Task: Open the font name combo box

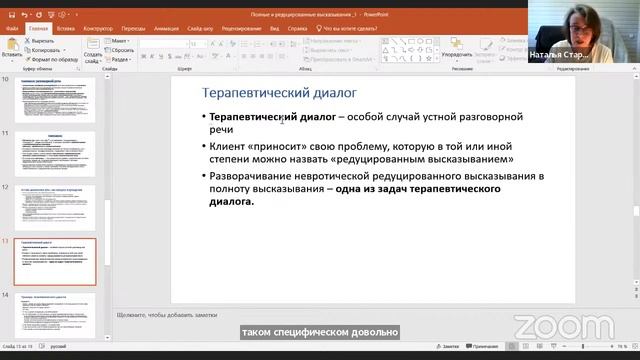Action: pos(164,44)
